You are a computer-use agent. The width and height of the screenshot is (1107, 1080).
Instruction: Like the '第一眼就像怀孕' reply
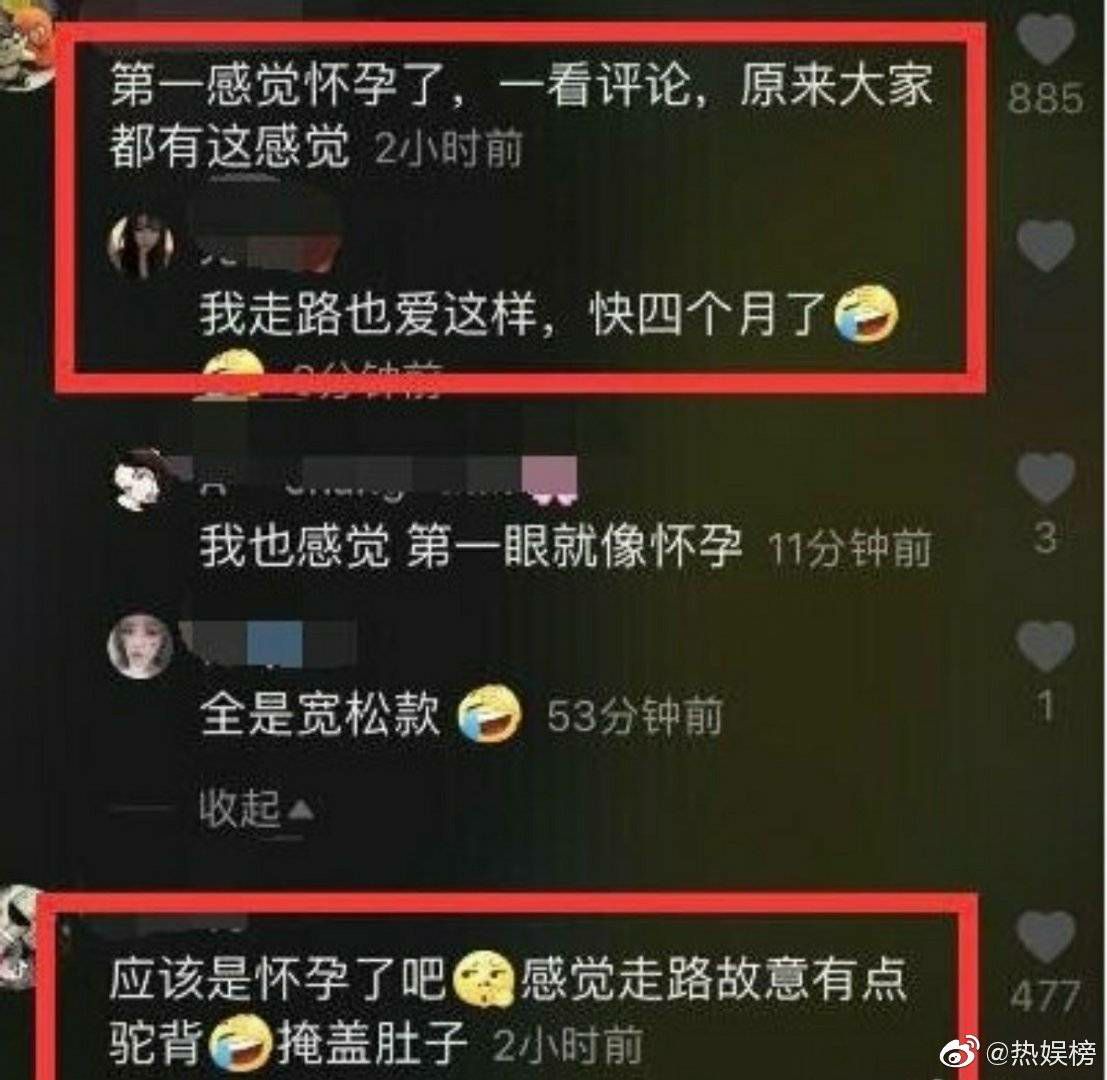click(1046, 476)
